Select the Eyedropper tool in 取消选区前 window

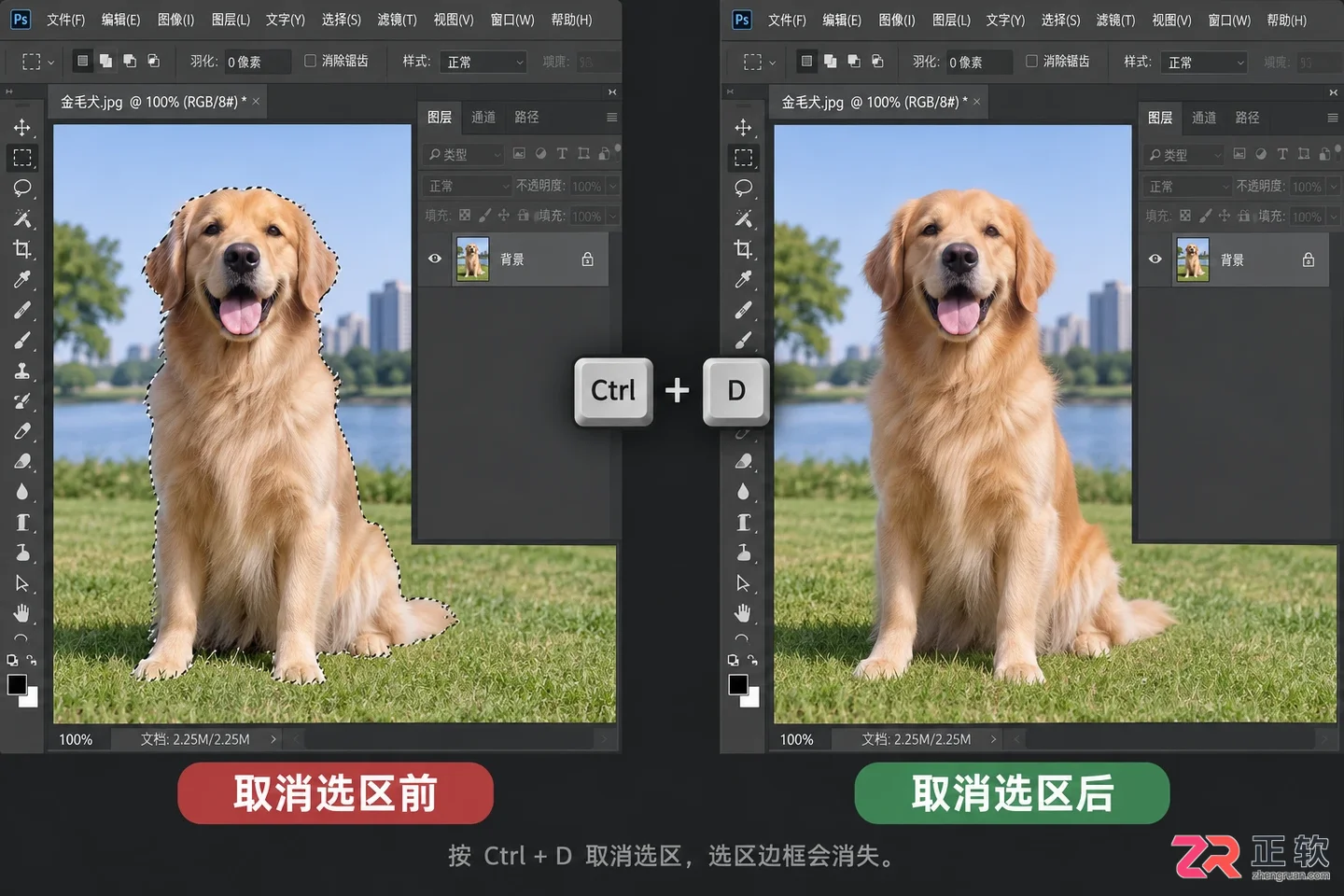(22, 279)
